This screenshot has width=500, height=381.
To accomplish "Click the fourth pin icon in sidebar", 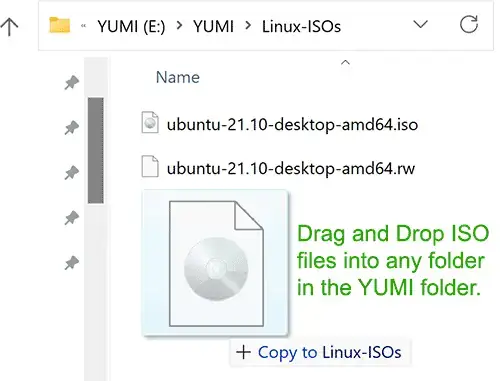I will point(72,218).
